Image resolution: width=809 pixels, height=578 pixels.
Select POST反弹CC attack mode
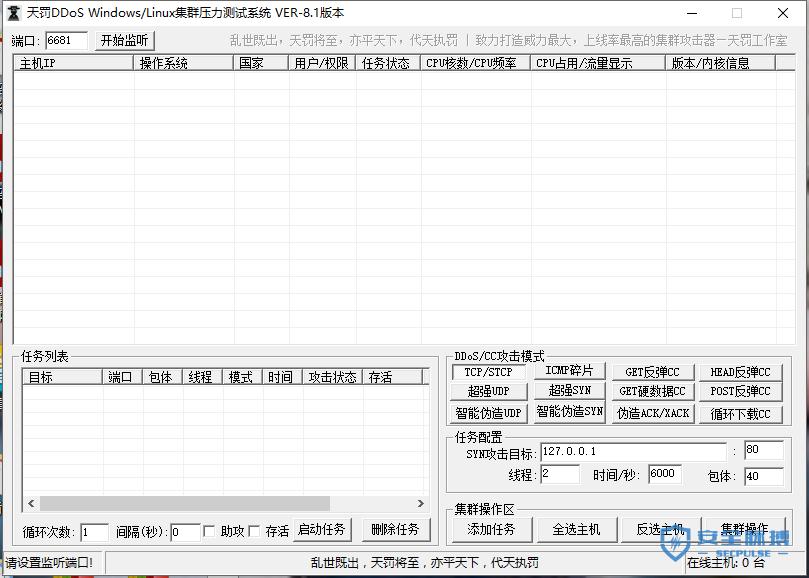[740, 392]
